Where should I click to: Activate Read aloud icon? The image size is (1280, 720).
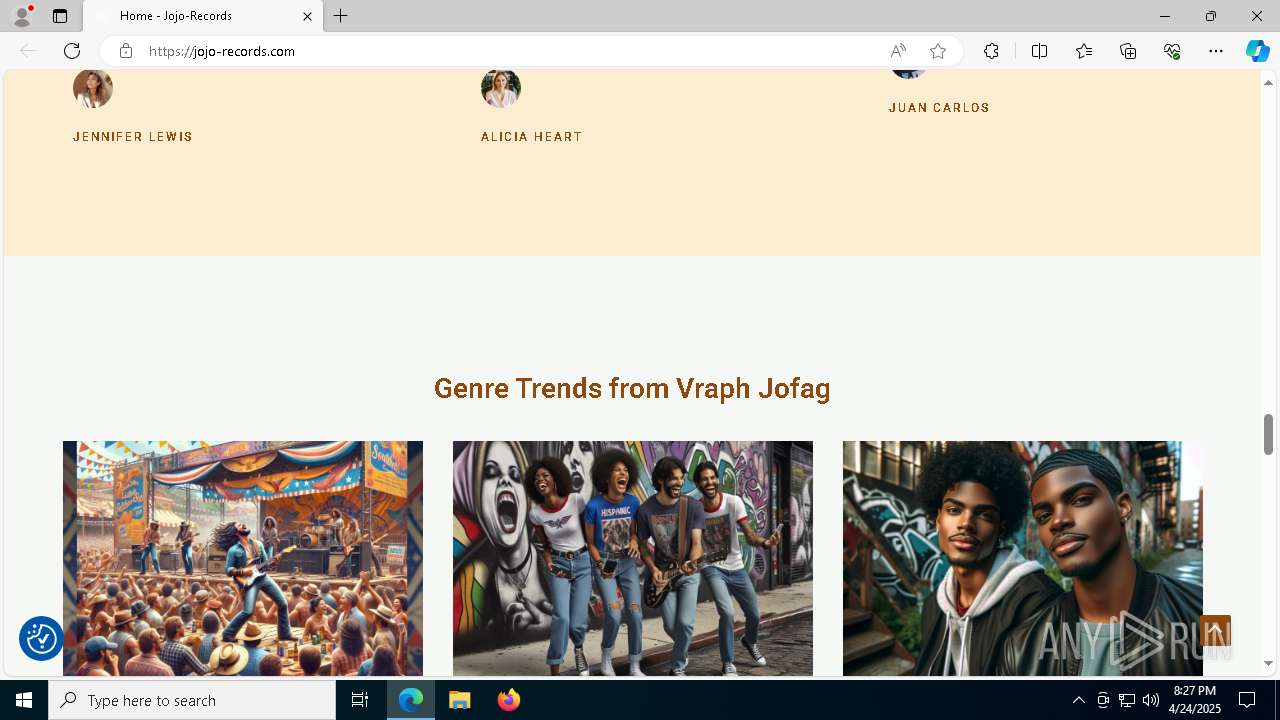click(898, 51)
